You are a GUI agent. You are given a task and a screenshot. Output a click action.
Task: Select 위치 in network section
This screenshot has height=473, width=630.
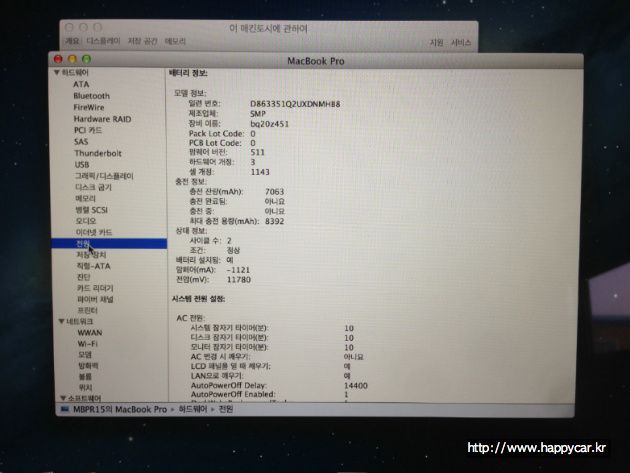tap(85, 387)
